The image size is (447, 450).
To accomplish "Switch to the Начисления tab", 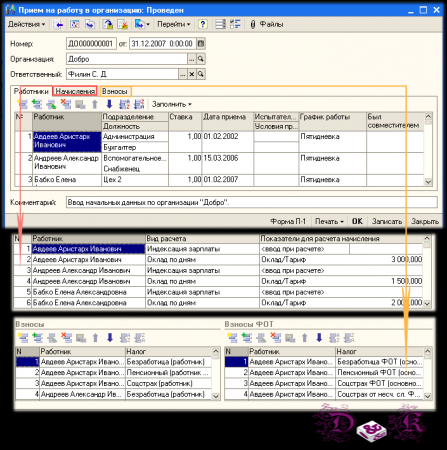I will (75, 91).
